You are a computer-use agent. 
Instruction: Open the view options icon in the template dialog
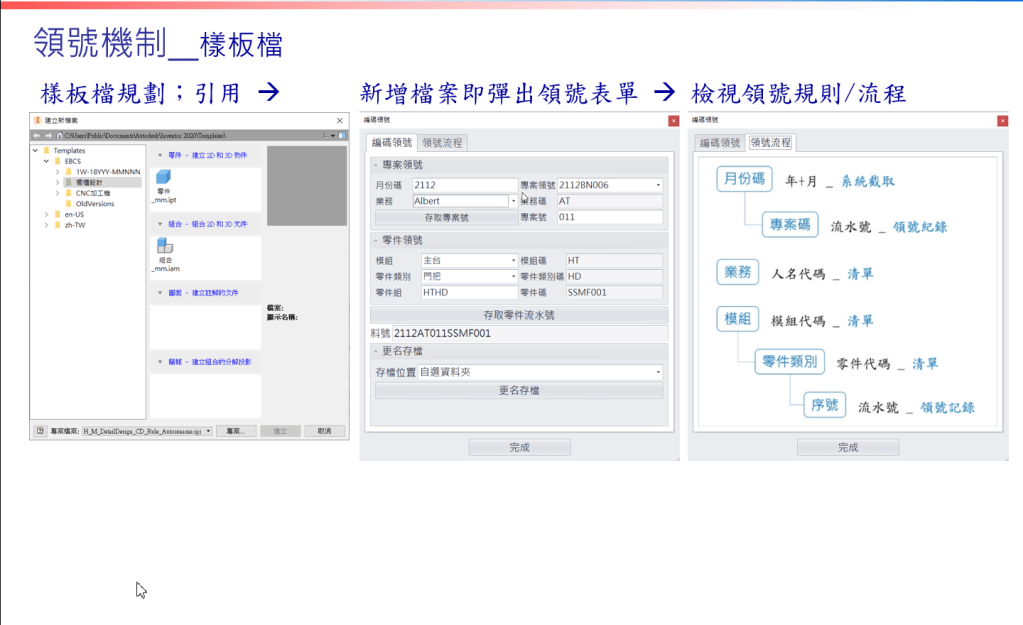[326, 134]
